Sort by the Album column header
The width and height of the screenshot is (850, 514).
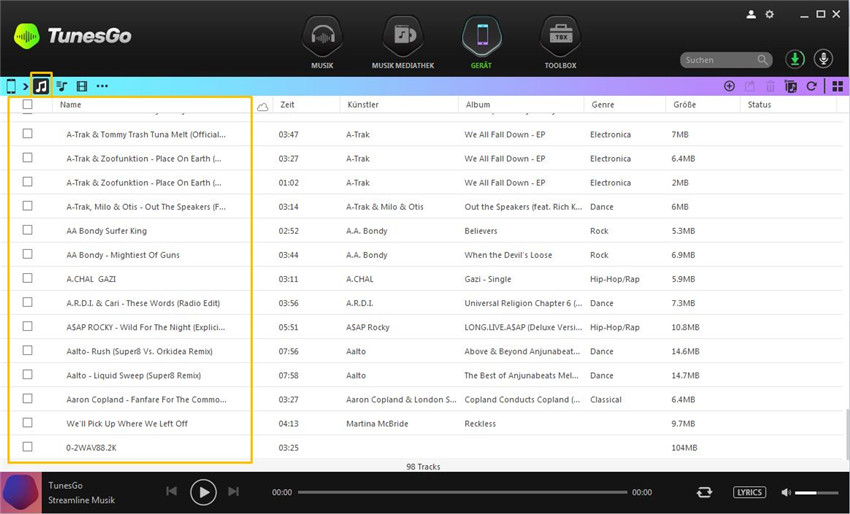point(478,105)
